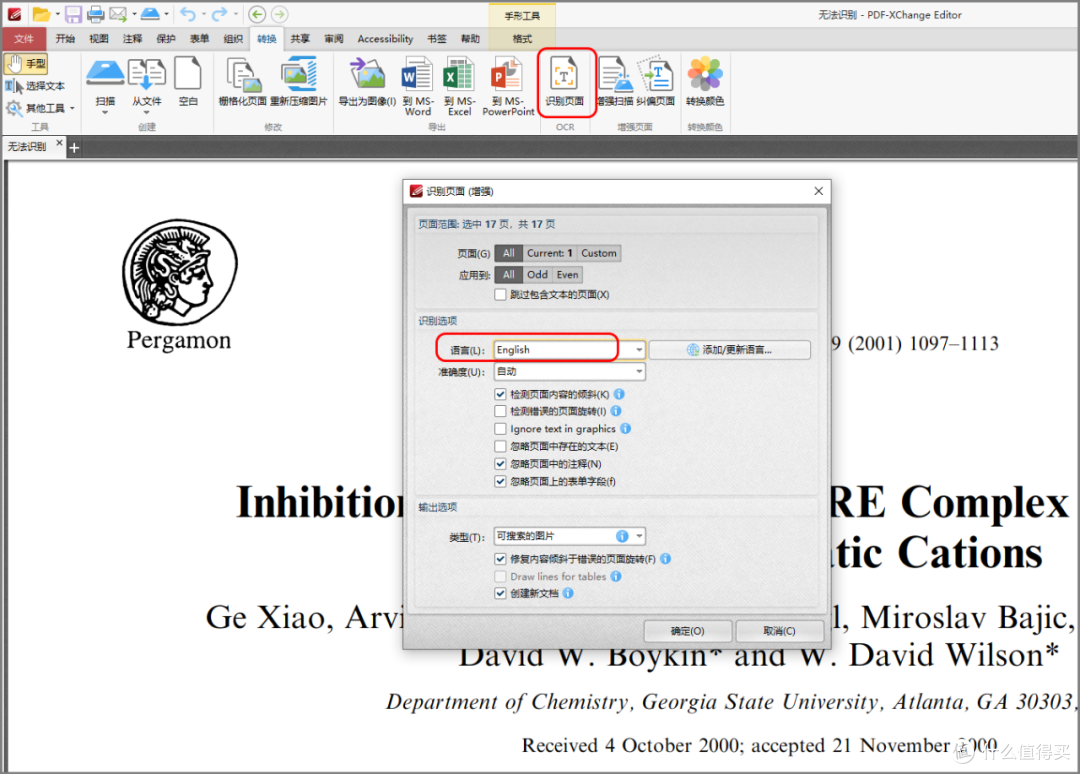Switch to the 组织 Organize tab

(x=233, y=39)
